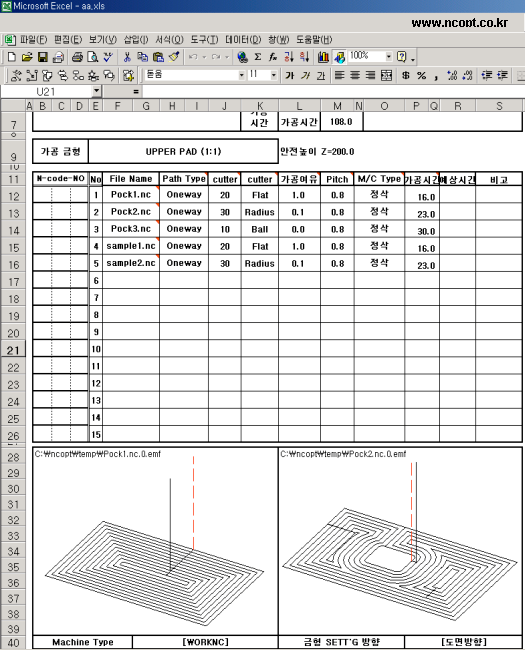
Task: Click the Open file folder icon
Action: (x=27, y=57)
